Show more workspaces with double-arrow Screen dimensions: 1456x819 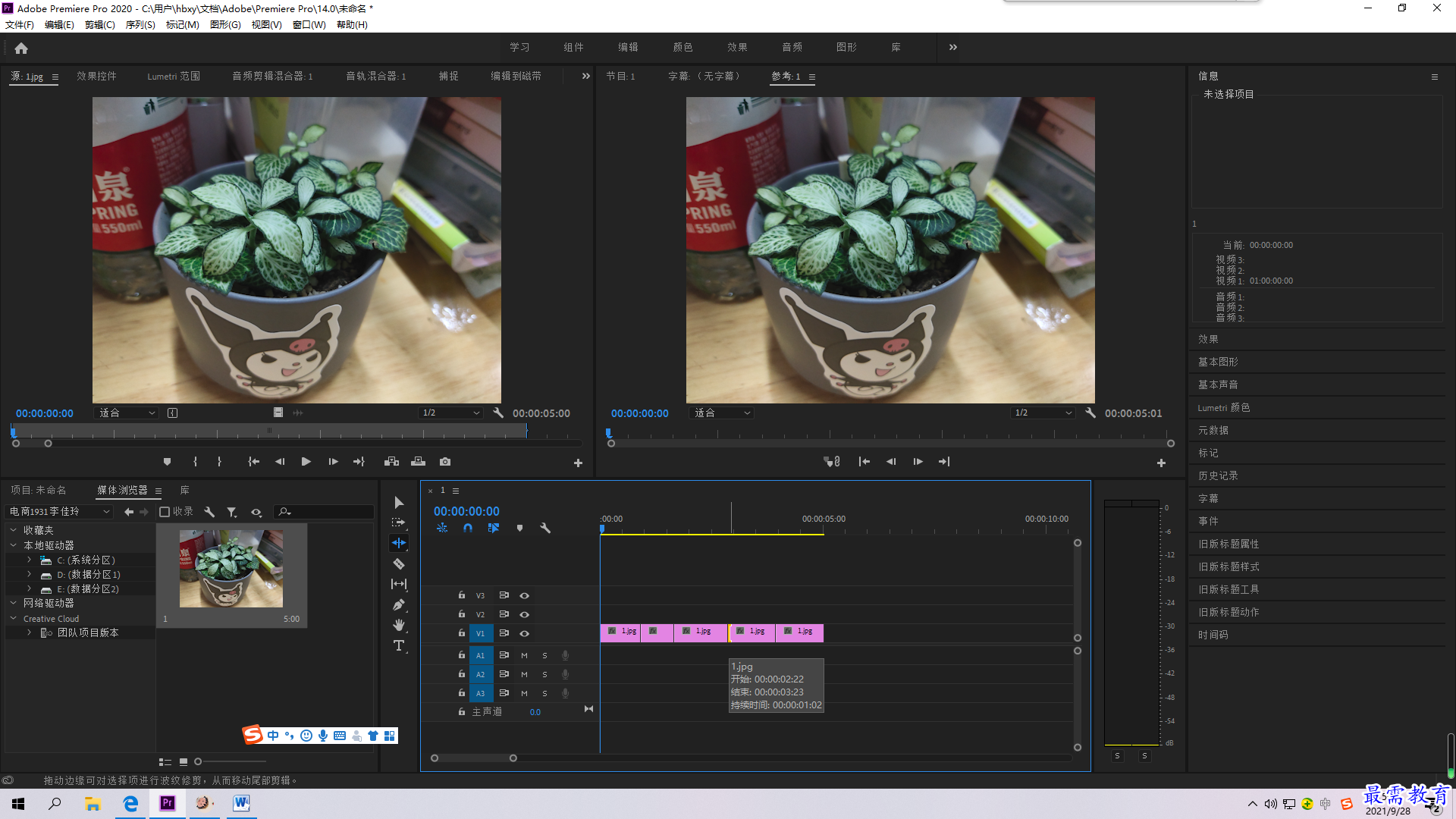point(952,47)
